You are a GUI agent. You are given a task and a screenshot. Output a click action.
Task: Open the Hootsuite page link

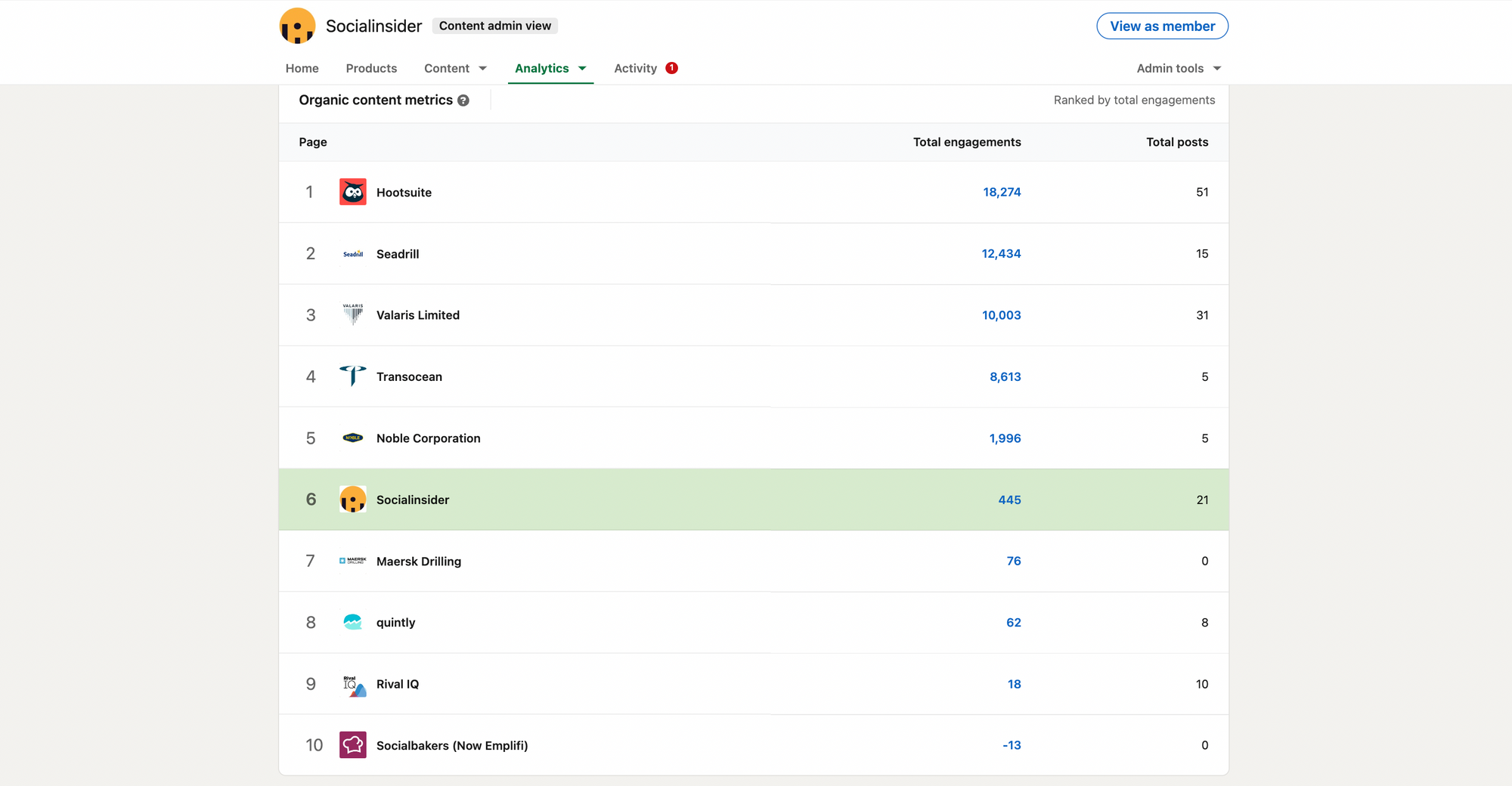coord(404,193)
